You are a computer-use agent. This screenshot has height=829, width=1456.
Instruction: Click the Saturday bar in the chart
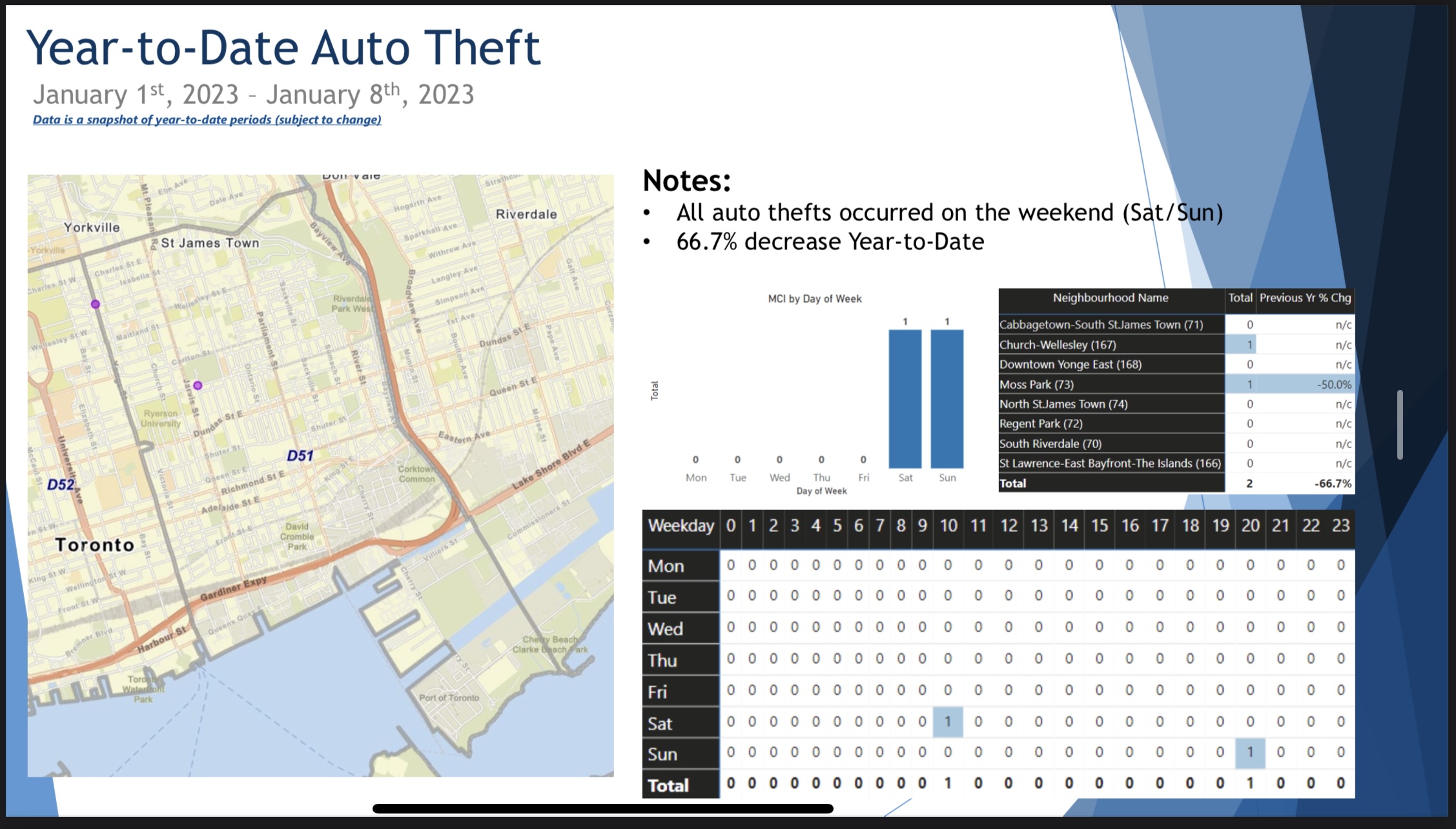click(x=905, y=399)
